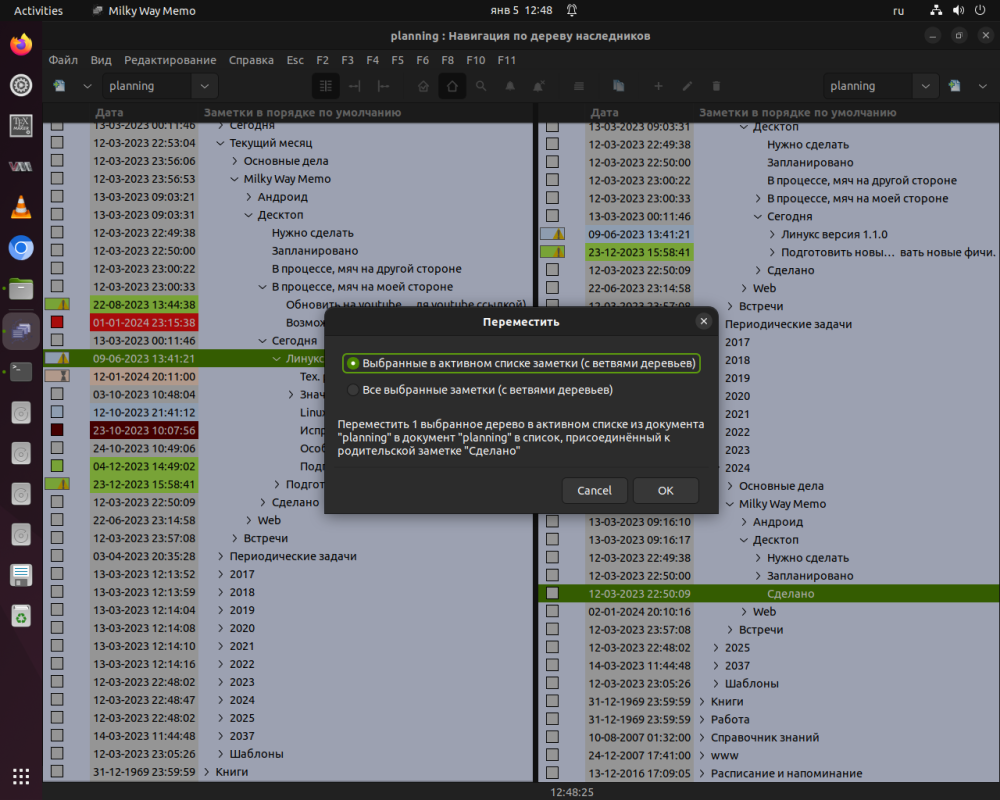Click the copy notes icon in the toolbar
The width and height of the screenshot is (1000, 800).
tap(618, 86)
